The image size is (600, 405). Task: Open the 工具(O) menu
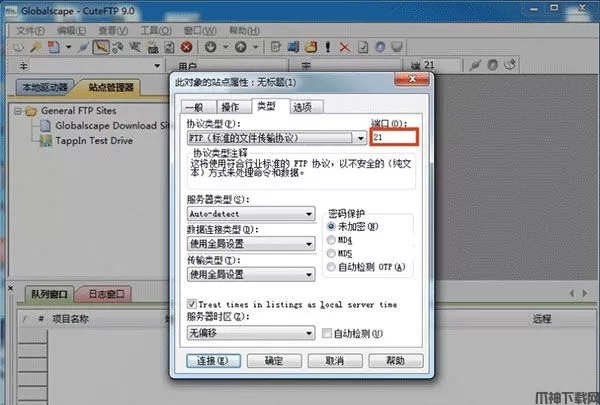[156, 31]
